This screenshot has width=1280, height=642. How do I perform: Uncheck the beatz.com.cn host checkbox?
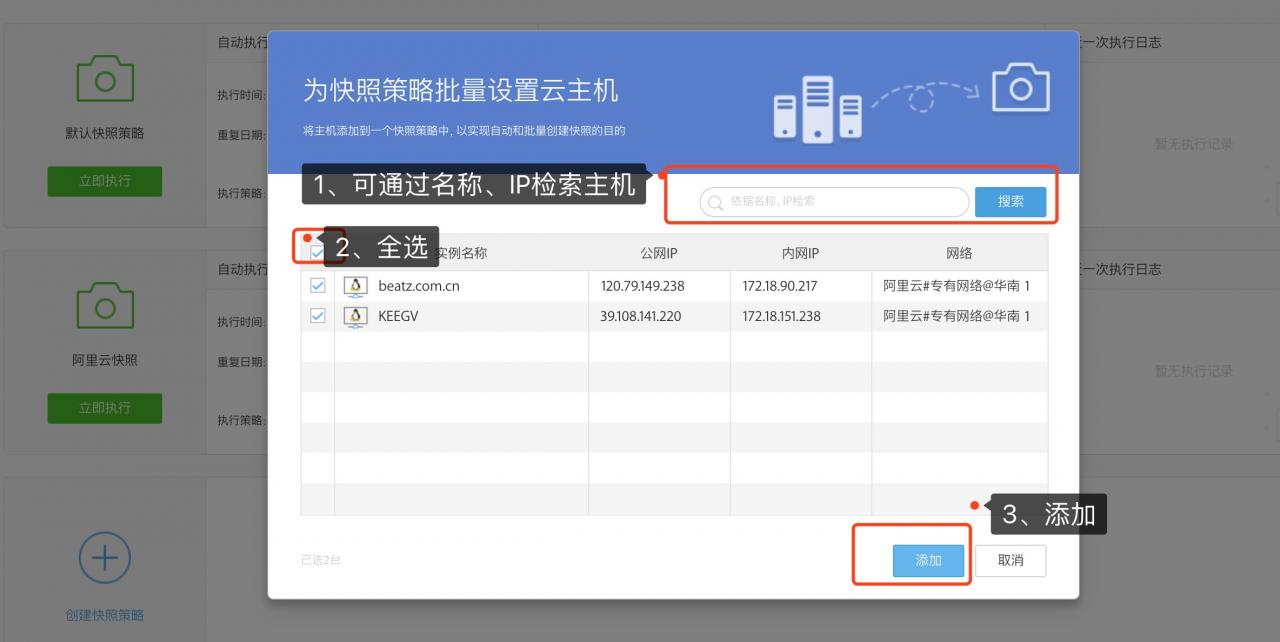318,286
